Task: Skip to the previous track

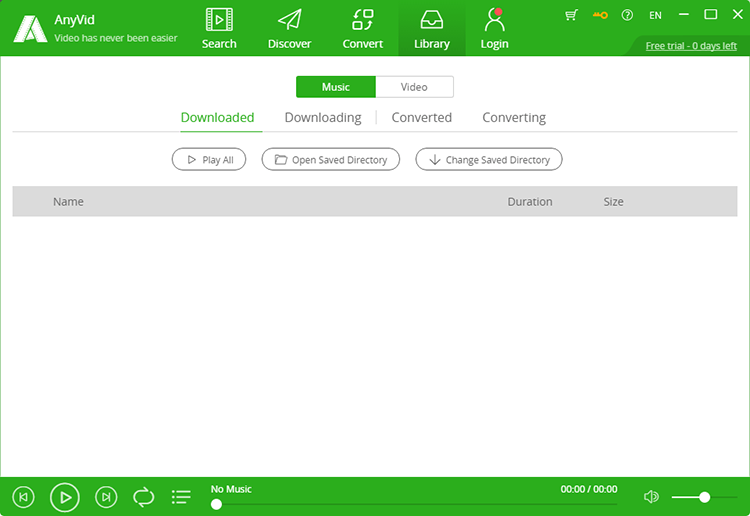Action: point(23,497)
